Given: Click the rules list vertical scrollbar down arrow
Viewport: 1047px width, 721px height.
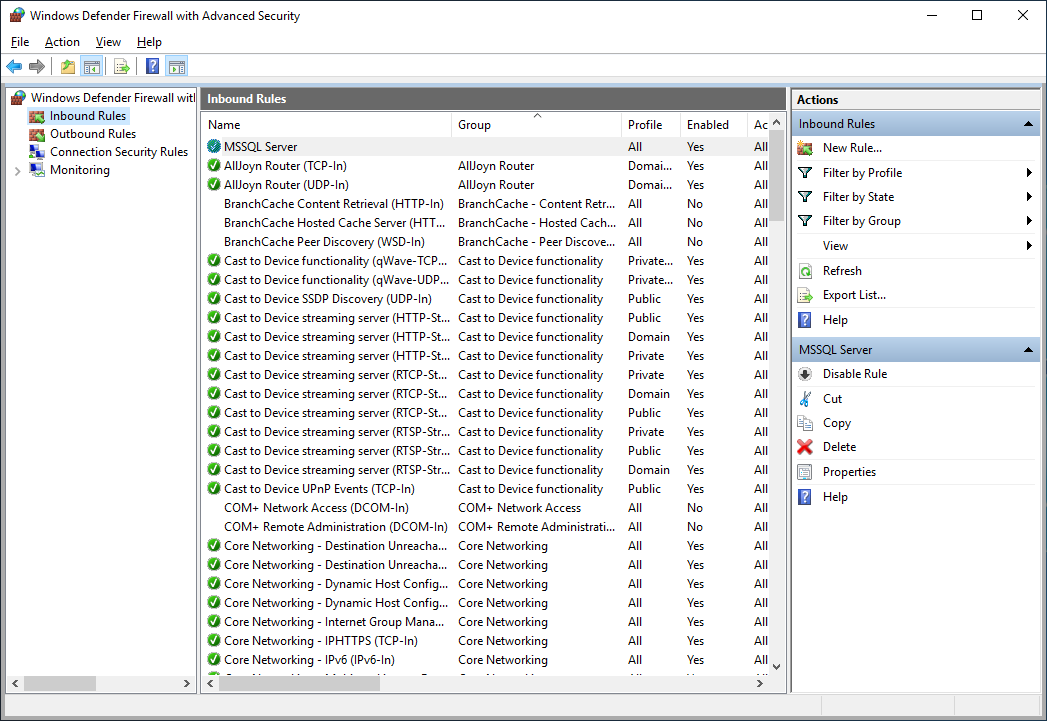Looking at the screenshot, I should (x=776, y=666).
